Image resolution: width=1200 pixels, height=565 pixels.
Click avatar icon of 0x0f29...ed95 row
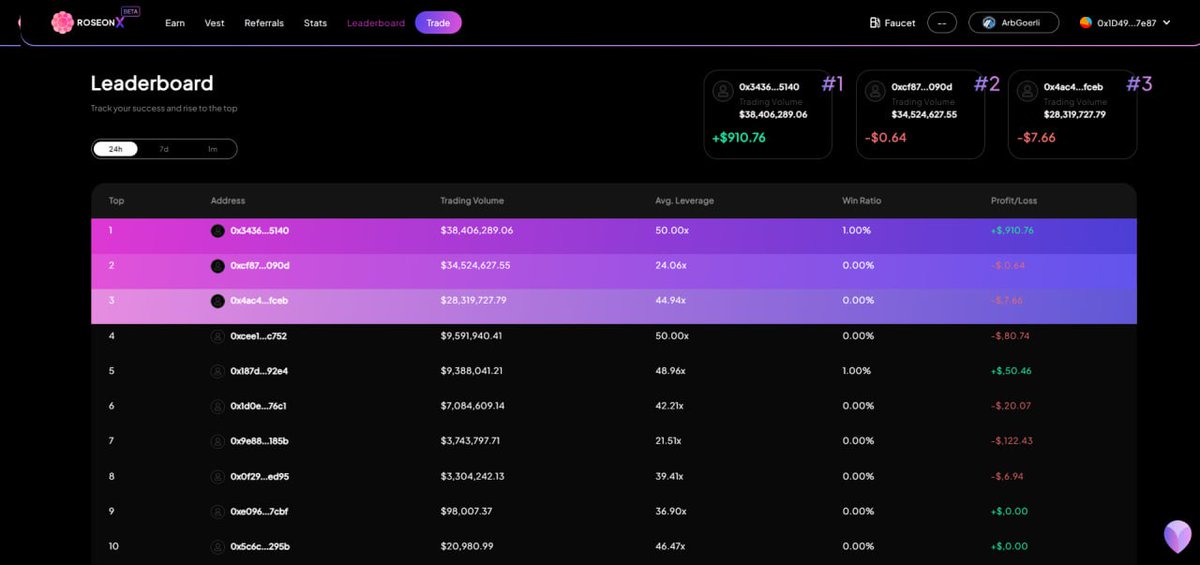[218, 476]
